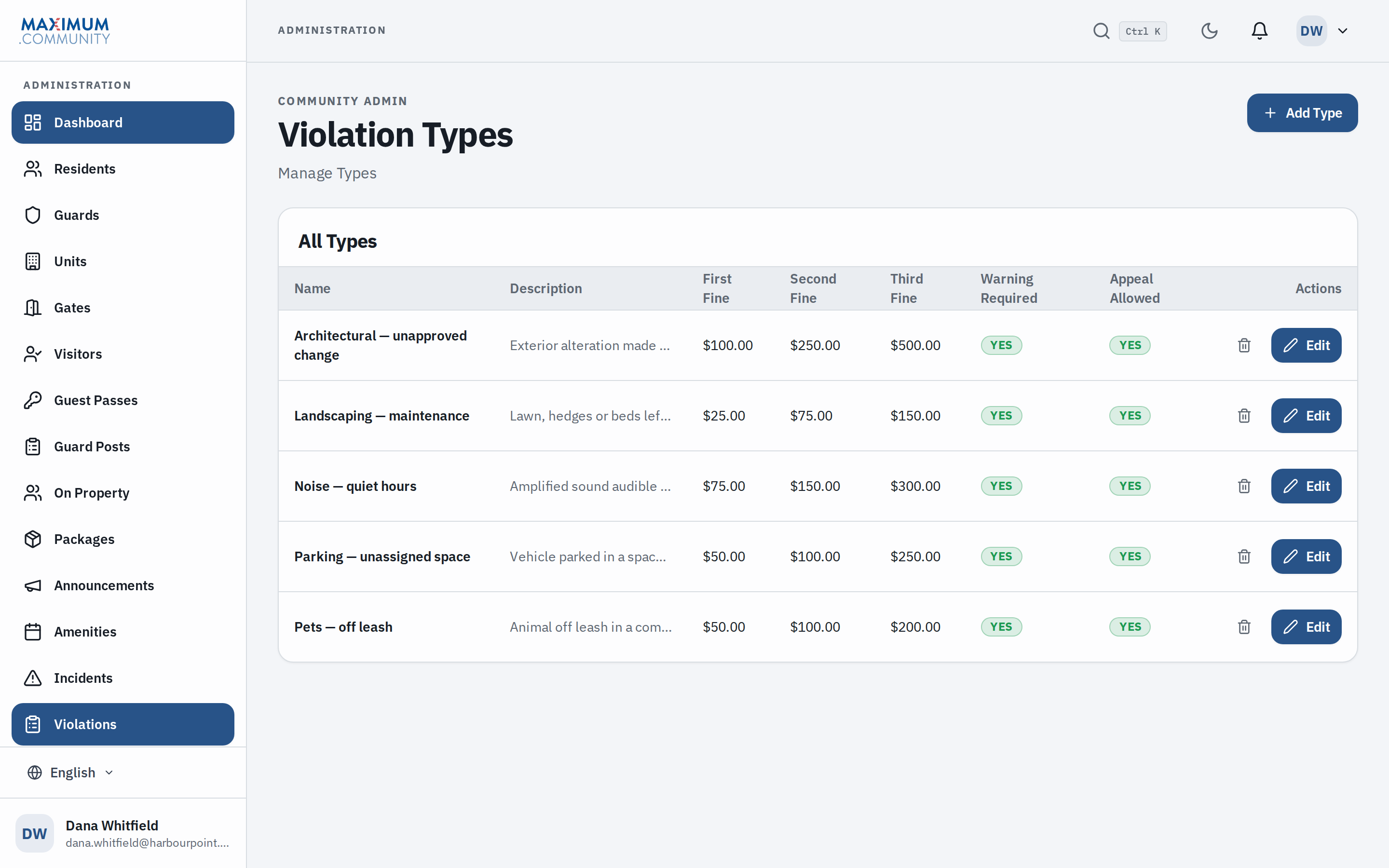Click the Packages box icon
Screen dimensions: 1389x868
coord(33,539)
